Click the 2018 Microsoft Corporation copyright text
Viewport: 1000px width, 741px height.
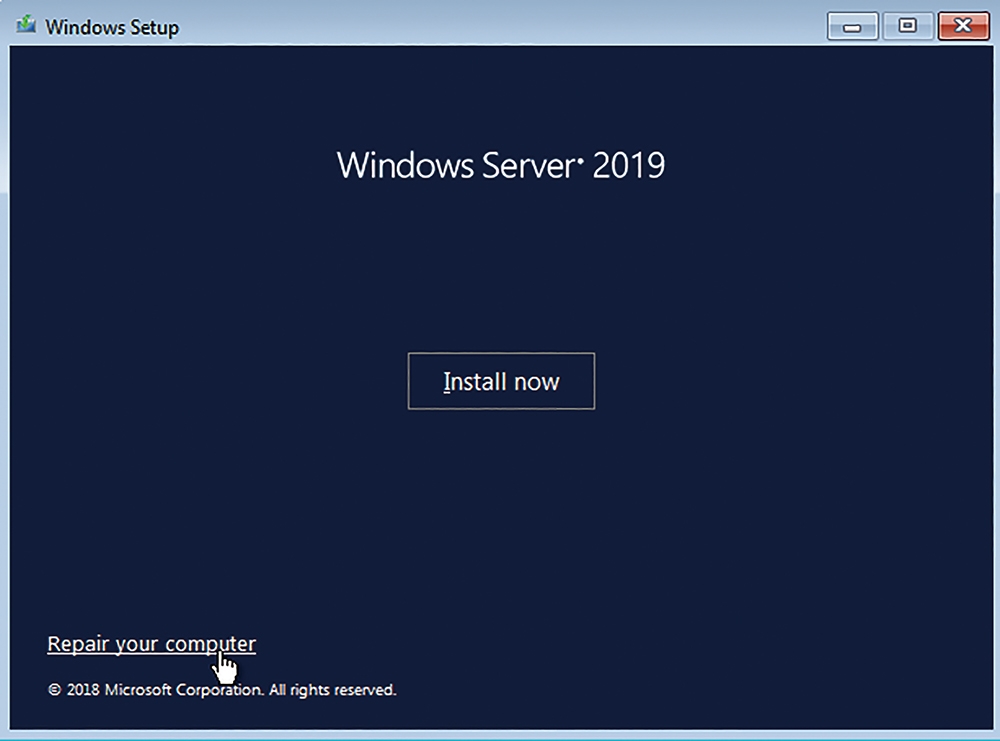[x=223, y=690]
